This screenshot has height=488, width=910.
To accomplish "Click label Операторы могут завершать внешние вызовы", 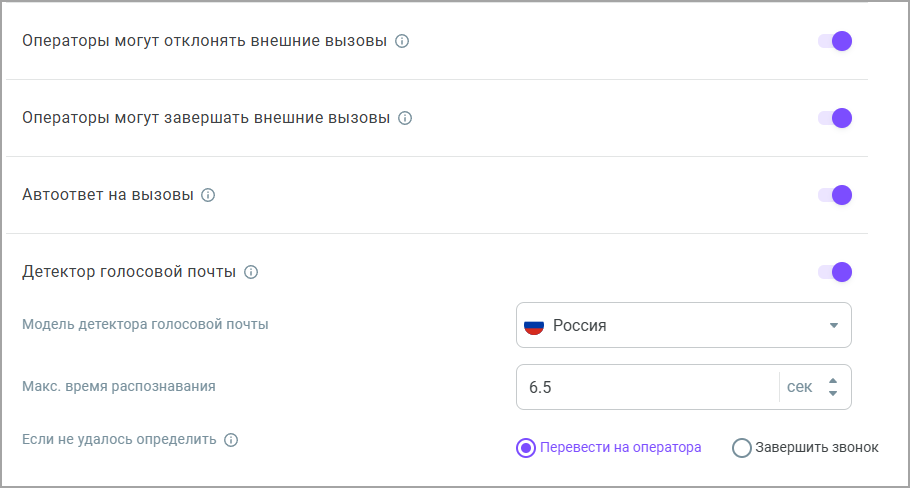I will (x=206, y=118).
